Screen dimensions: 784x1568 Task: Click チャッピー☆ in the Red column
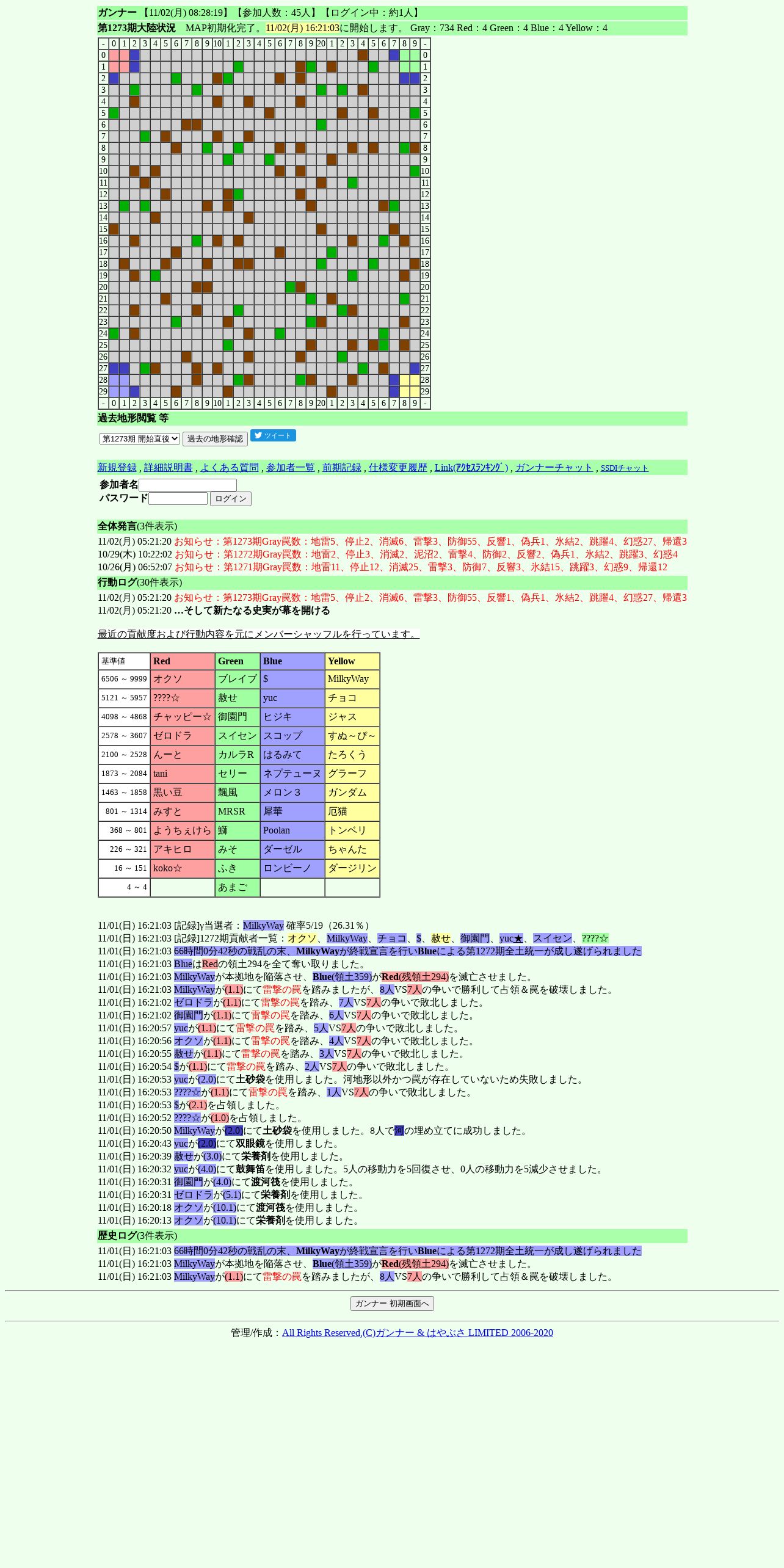pos(183,717)
